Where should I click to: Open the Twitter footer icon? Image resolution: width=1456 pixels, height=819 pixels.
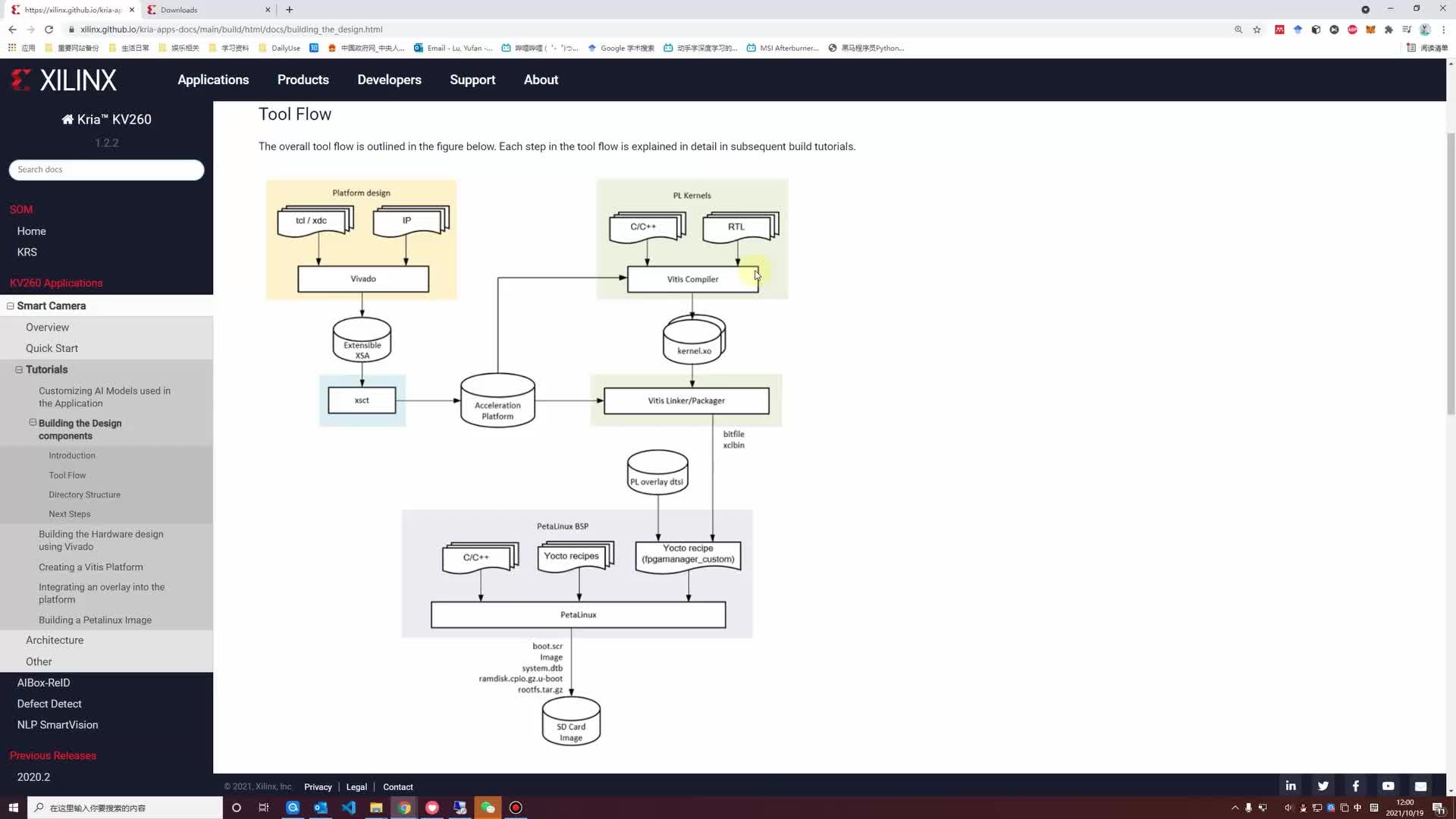(x=1323, y=786)
